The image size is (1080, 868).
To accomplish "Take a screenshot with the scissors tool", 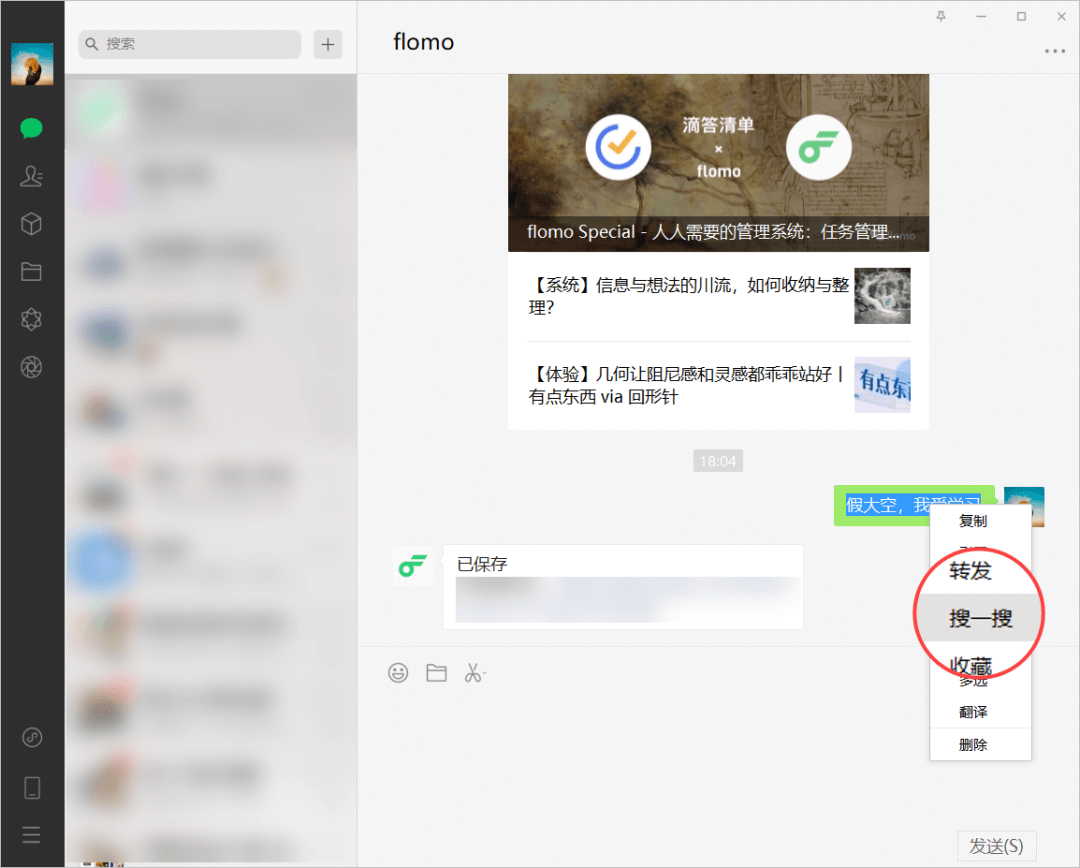I will tap(472, 672).
